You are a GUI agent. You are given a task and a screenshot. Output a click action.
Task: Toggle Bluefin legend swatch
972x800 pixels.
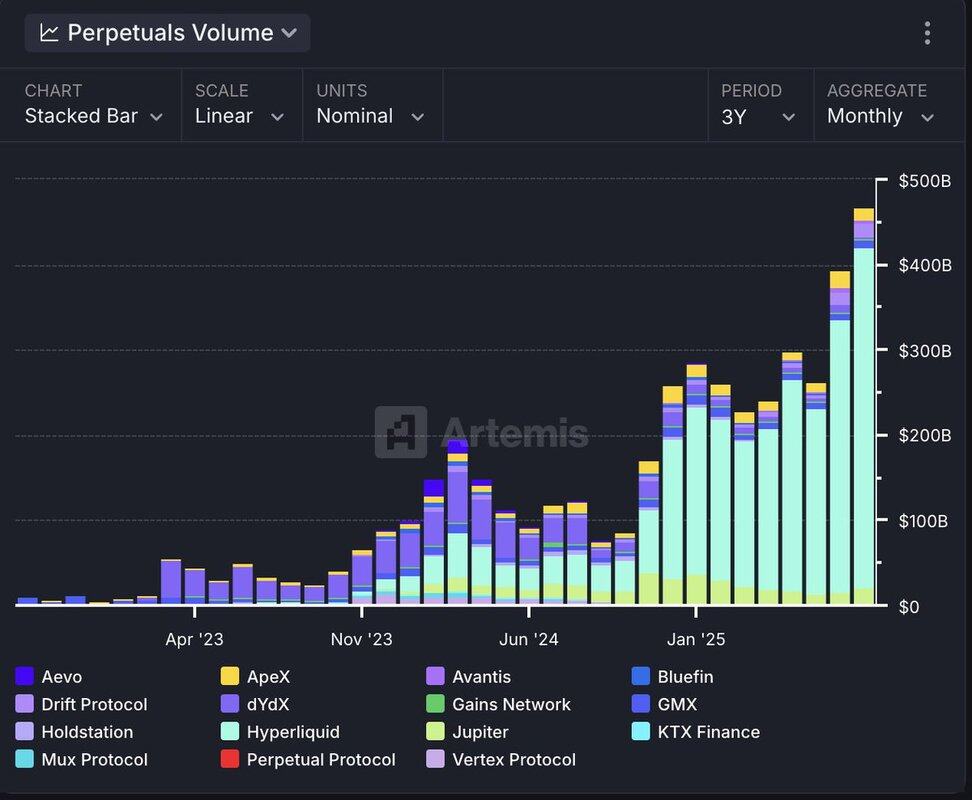(x=640, y=676)
